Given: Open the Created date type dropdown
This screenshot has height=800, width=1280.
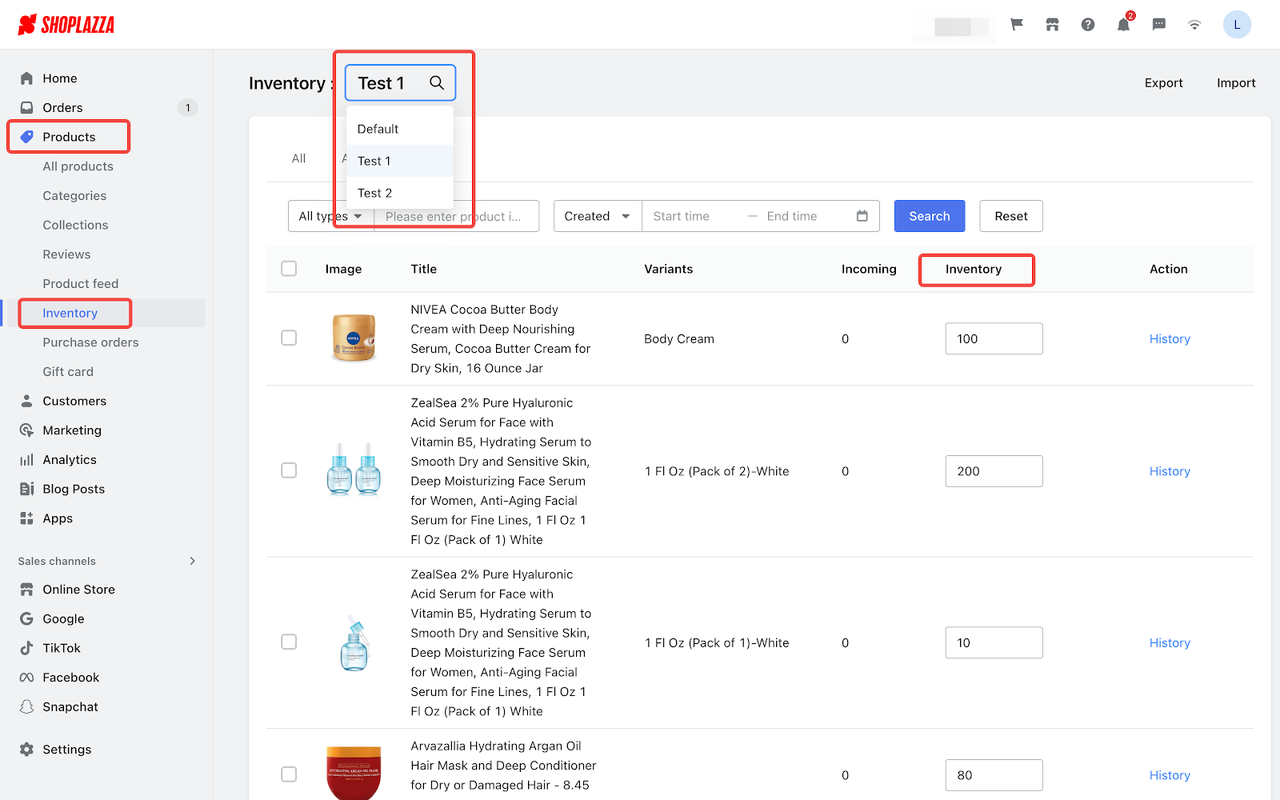Looking at the screenshot, I should point(597,216).
